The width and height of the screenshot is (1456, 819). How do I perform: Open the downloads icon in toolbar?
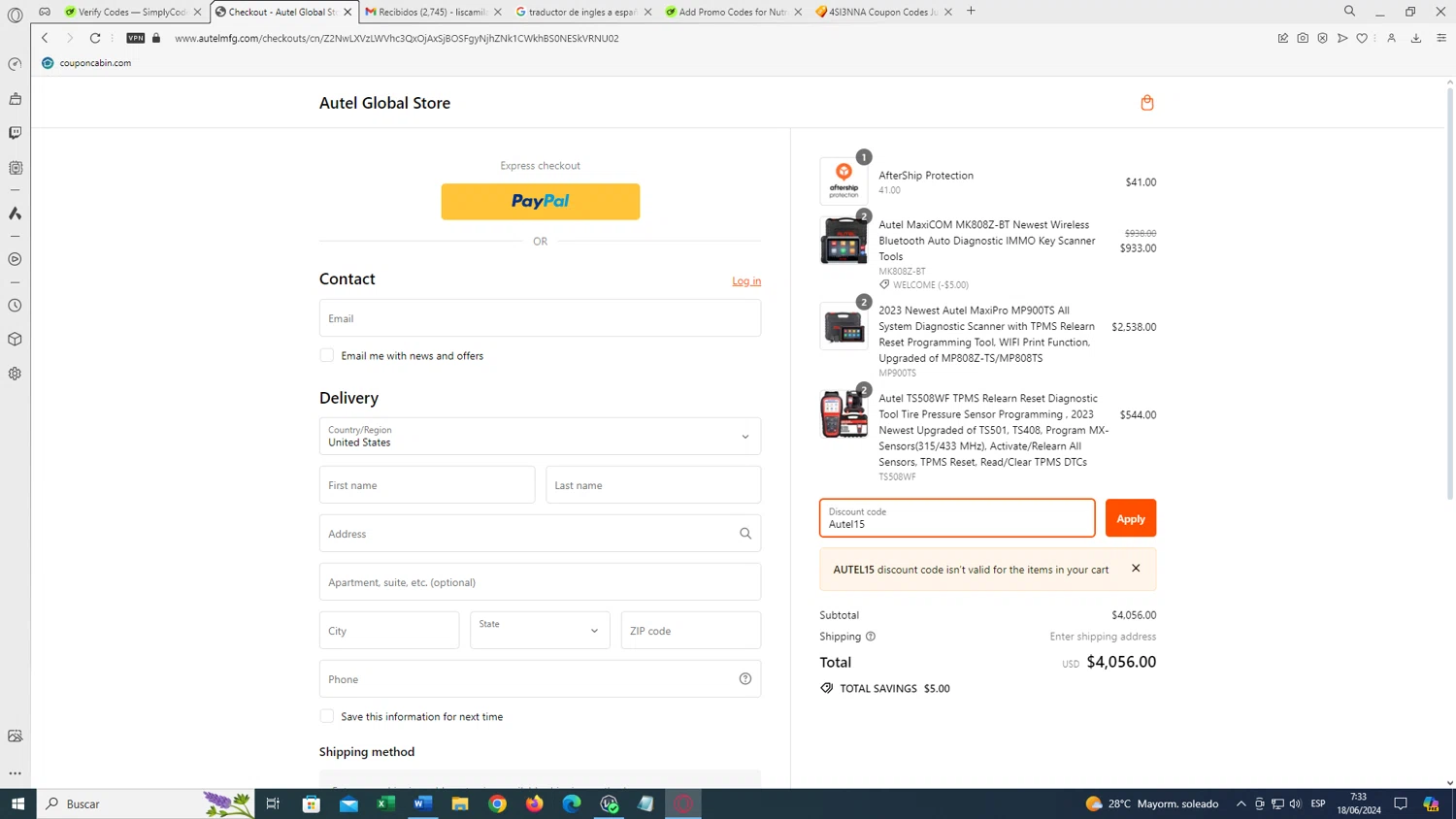1416,38
